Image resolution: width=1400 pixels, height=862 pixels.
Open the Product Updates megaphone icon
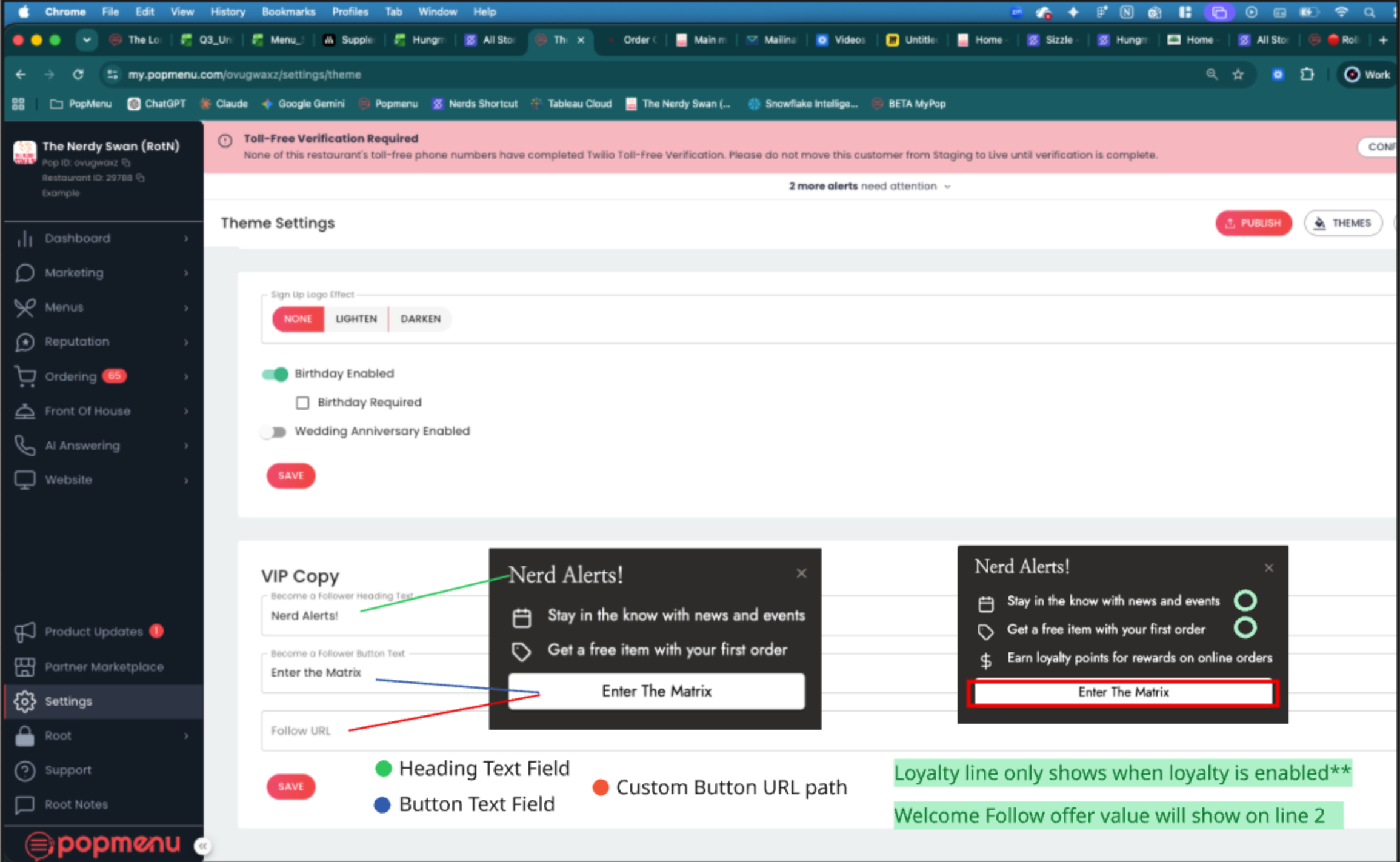pyautogui.click(x=25, y=632)
